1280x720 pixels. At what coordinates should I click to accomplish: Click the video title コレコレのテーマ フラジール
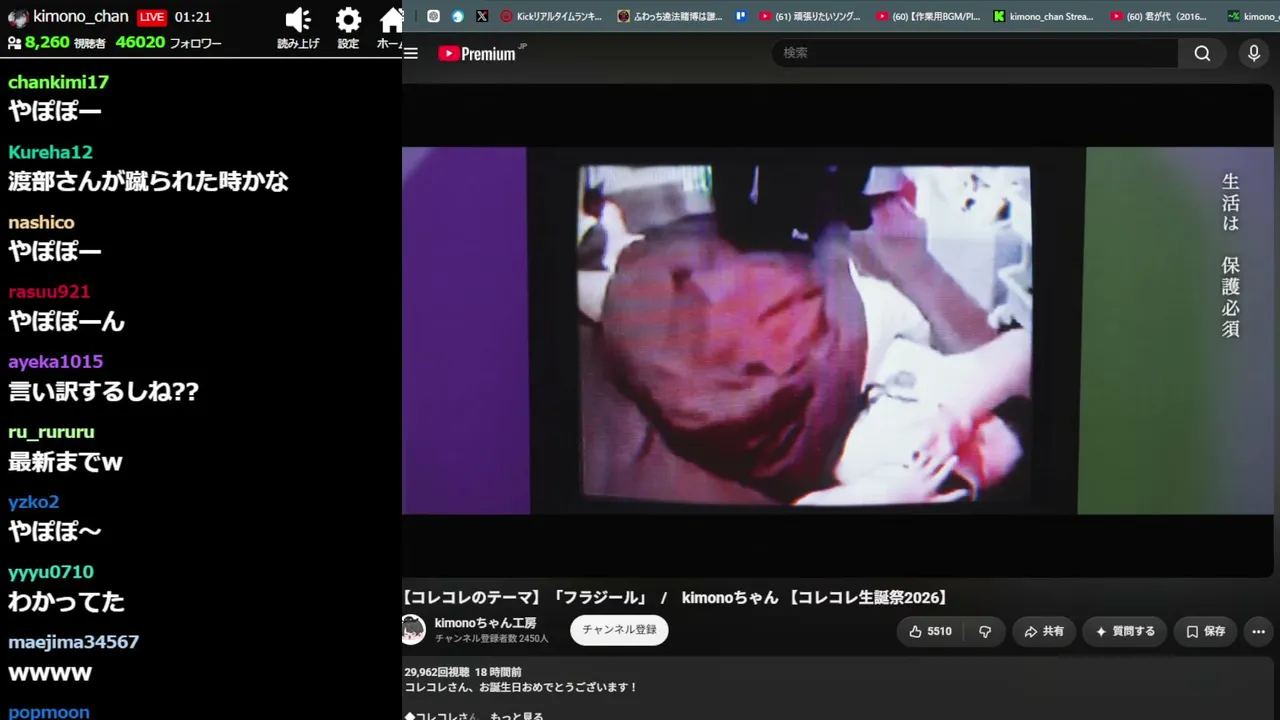click(x=675, y=597)
